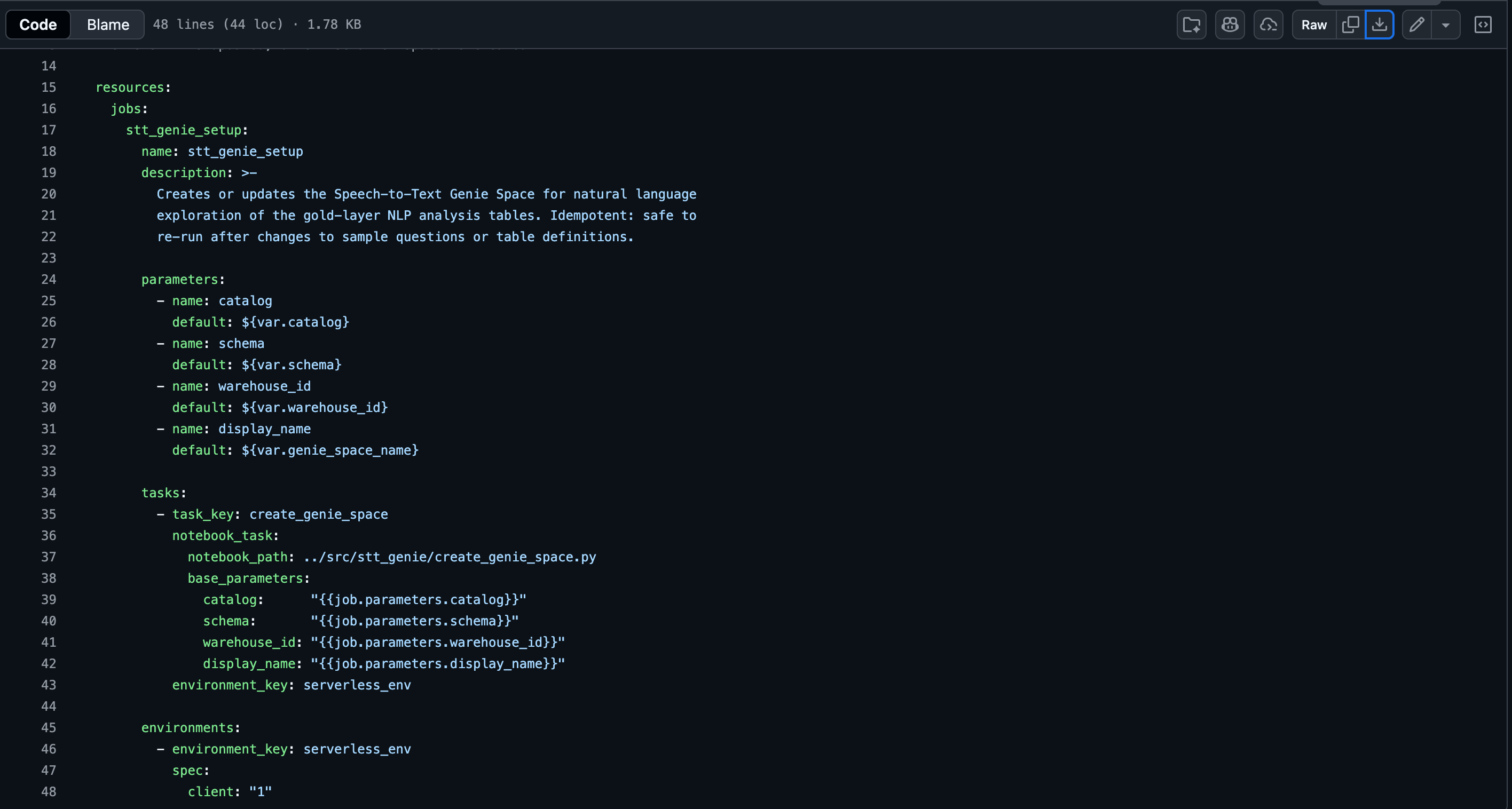Open file in cloud terminal icon
This screenshot has height=809, width=1512.
click(x=1268, y=25)
